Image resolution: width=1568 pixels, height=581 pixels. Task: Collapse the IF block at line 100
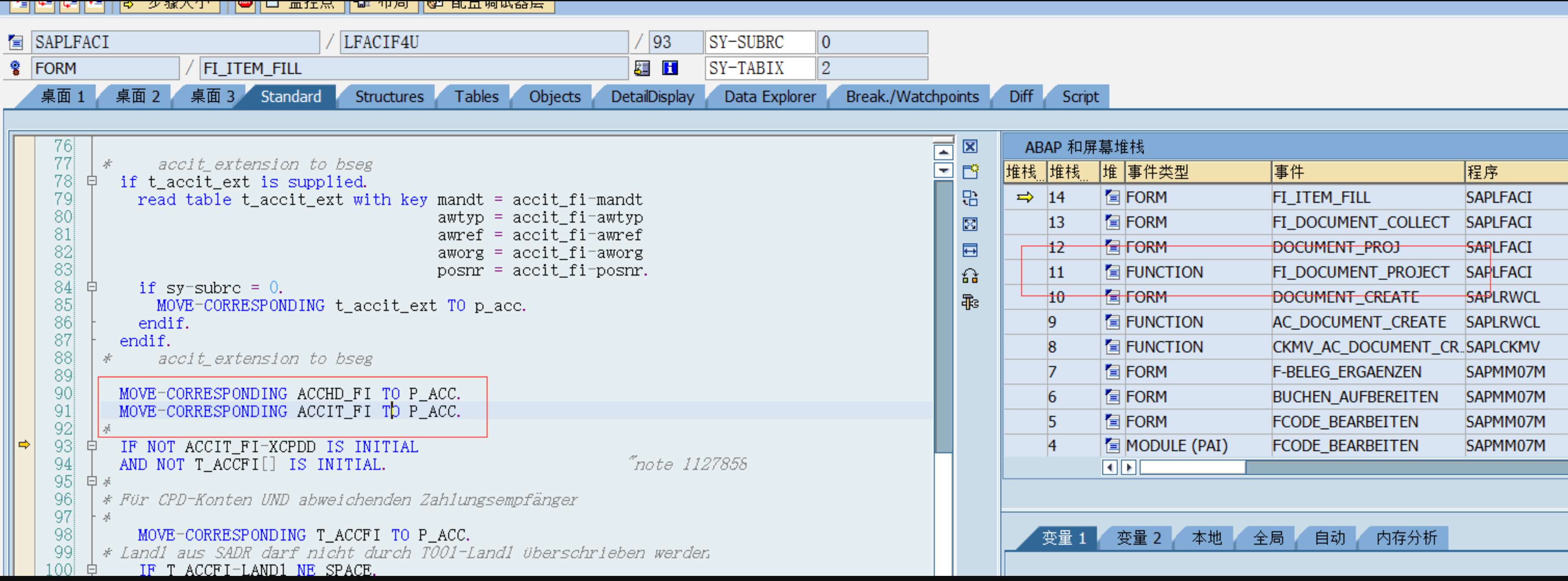[92, 570]
